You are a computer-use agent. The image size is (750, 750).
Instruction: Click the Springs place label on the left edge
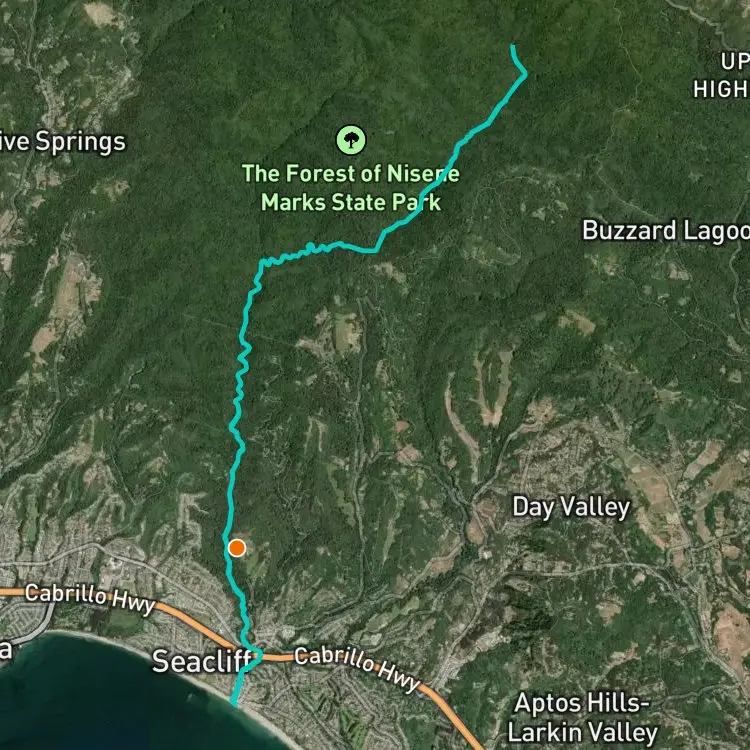point(63,142)
